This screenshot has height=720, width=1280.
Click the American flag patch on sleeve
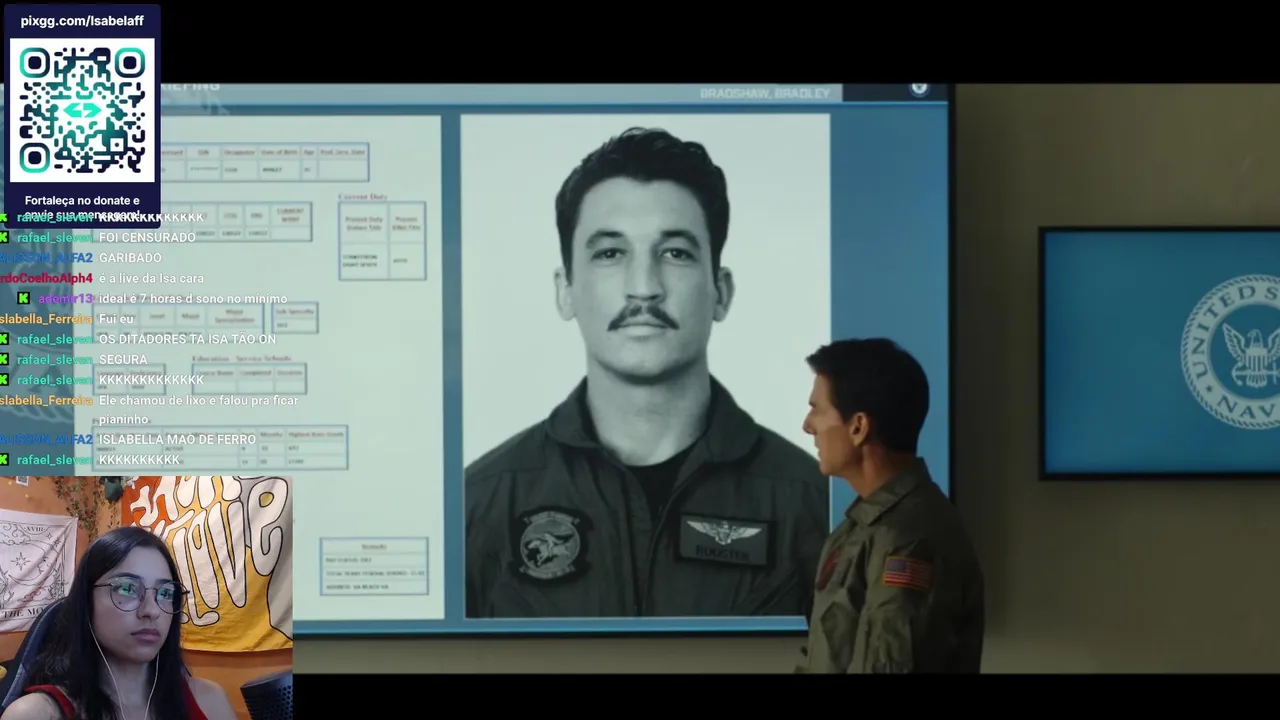(907, 572)
